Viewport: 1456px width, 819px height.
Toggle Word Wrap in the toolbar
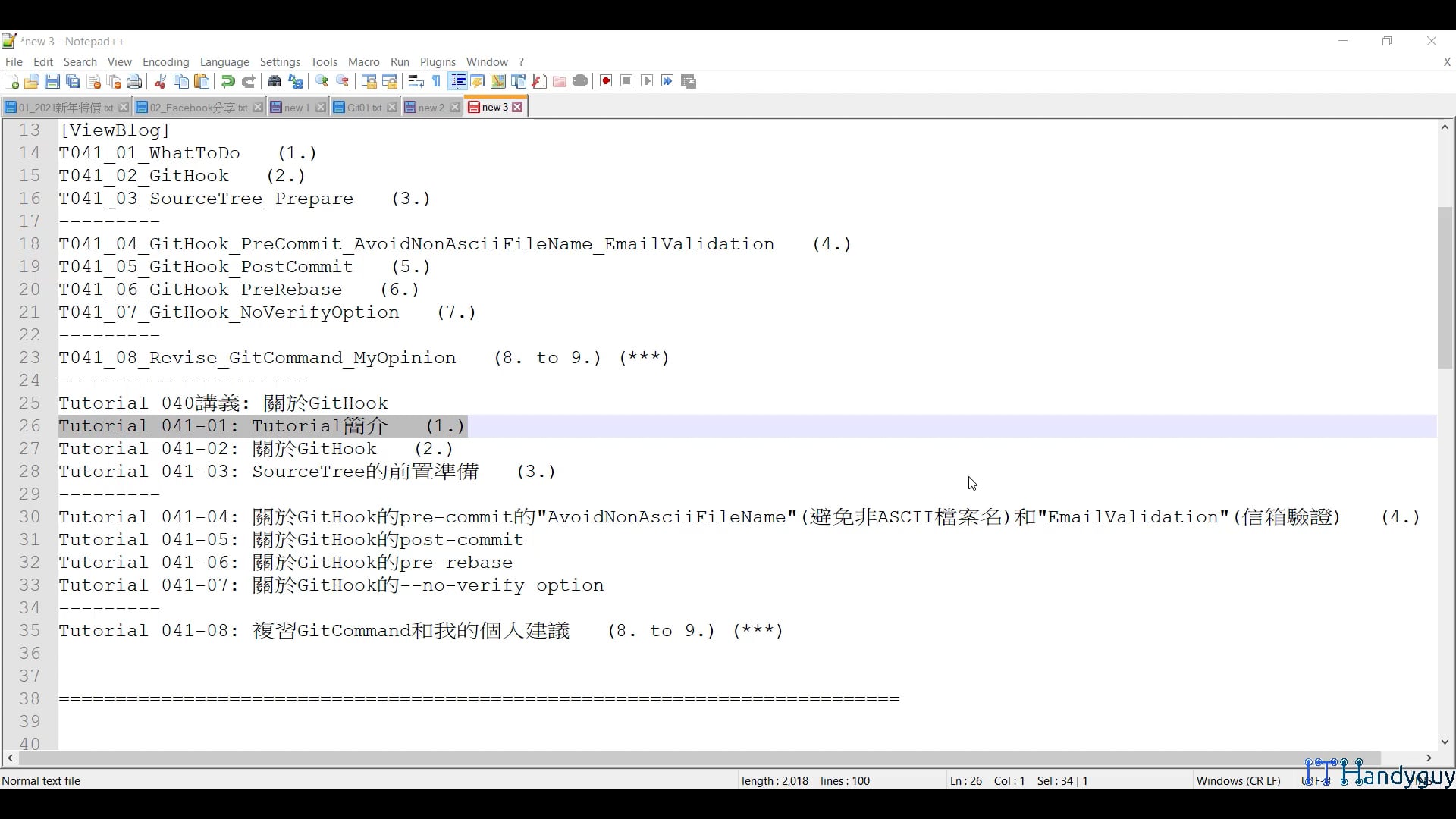(x=416, y=81)
